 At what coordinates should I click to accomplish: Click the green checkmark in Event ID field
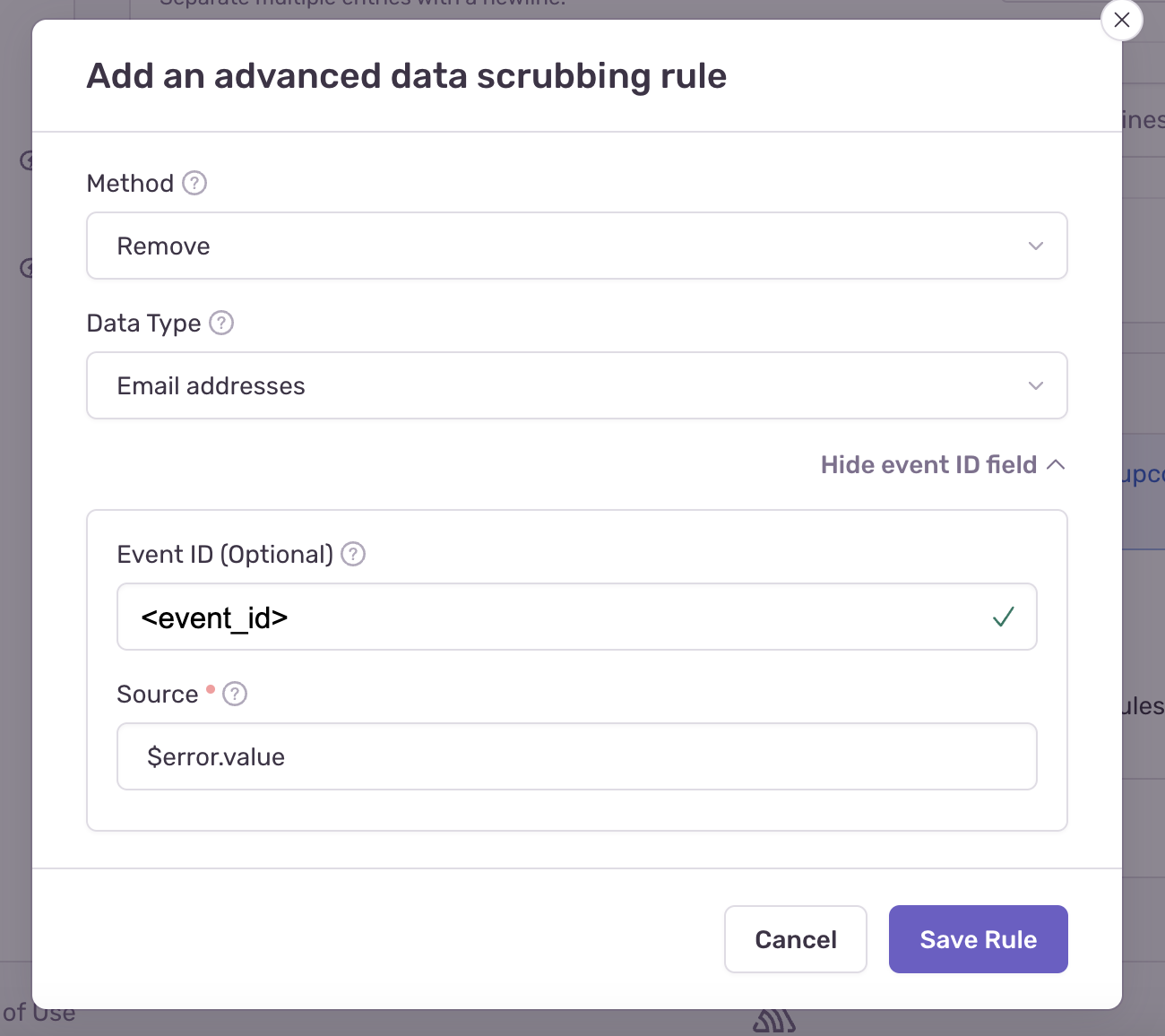click(1003, 617)
